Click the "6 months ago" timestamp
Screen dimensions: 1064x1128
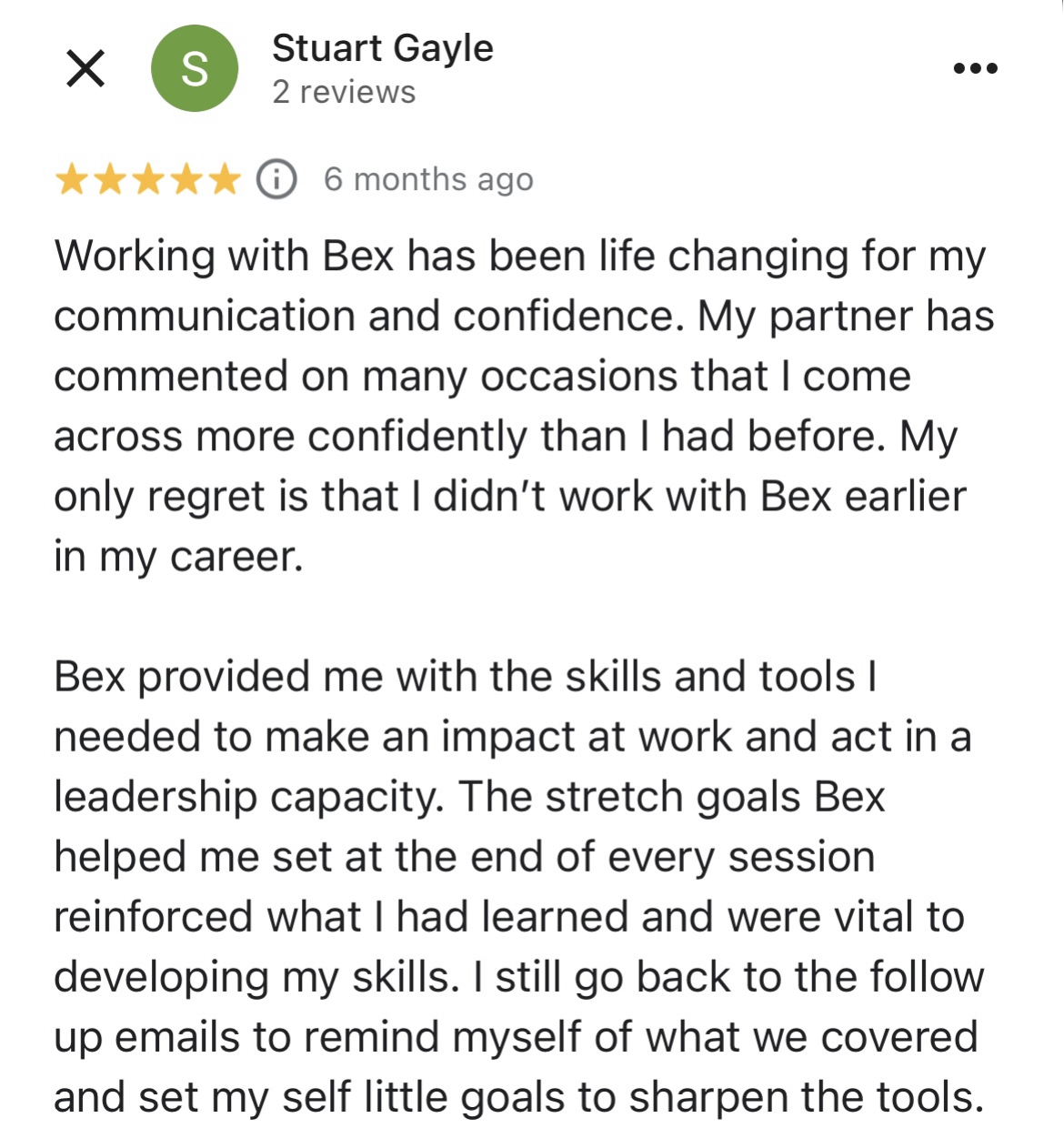428,179
